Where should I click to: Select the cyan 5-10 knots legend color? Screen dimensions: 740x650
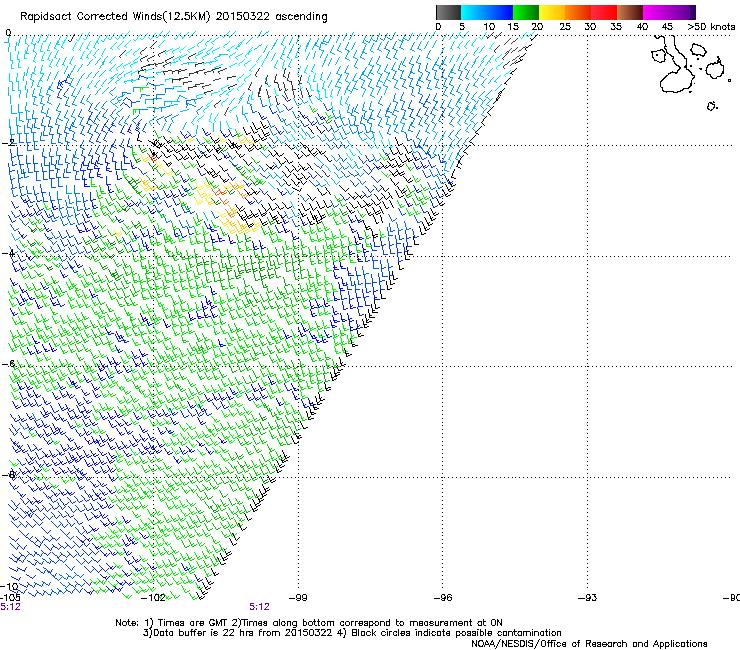pos(472,12)
